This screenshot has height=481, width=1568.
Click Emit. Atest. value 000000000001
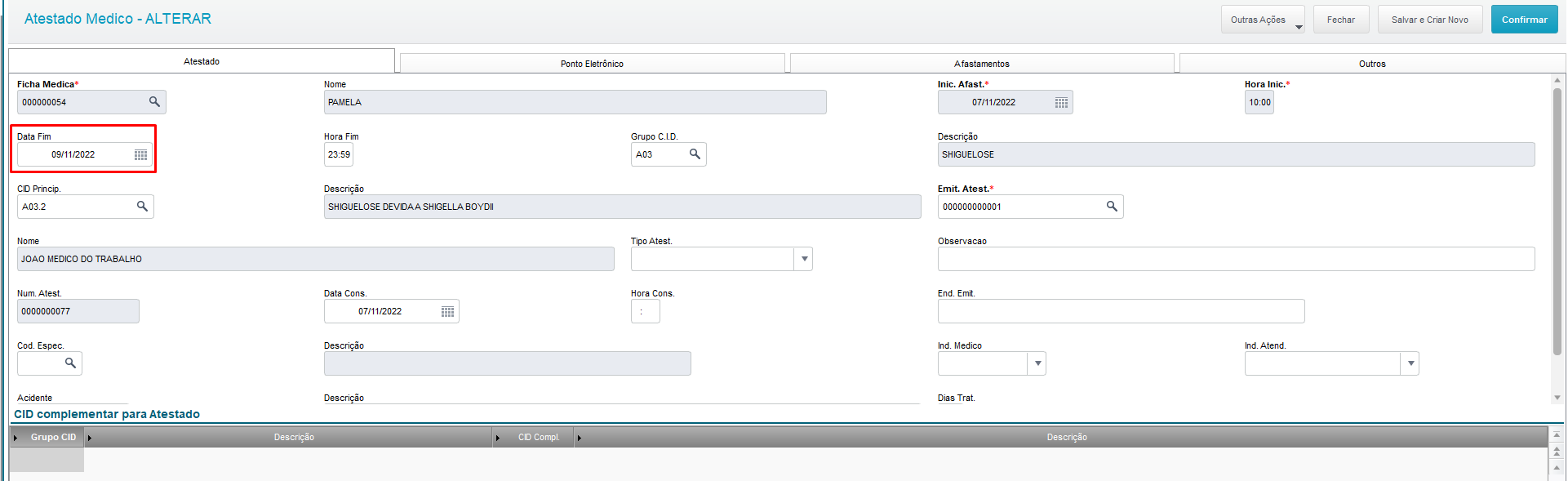click(971, 207)
